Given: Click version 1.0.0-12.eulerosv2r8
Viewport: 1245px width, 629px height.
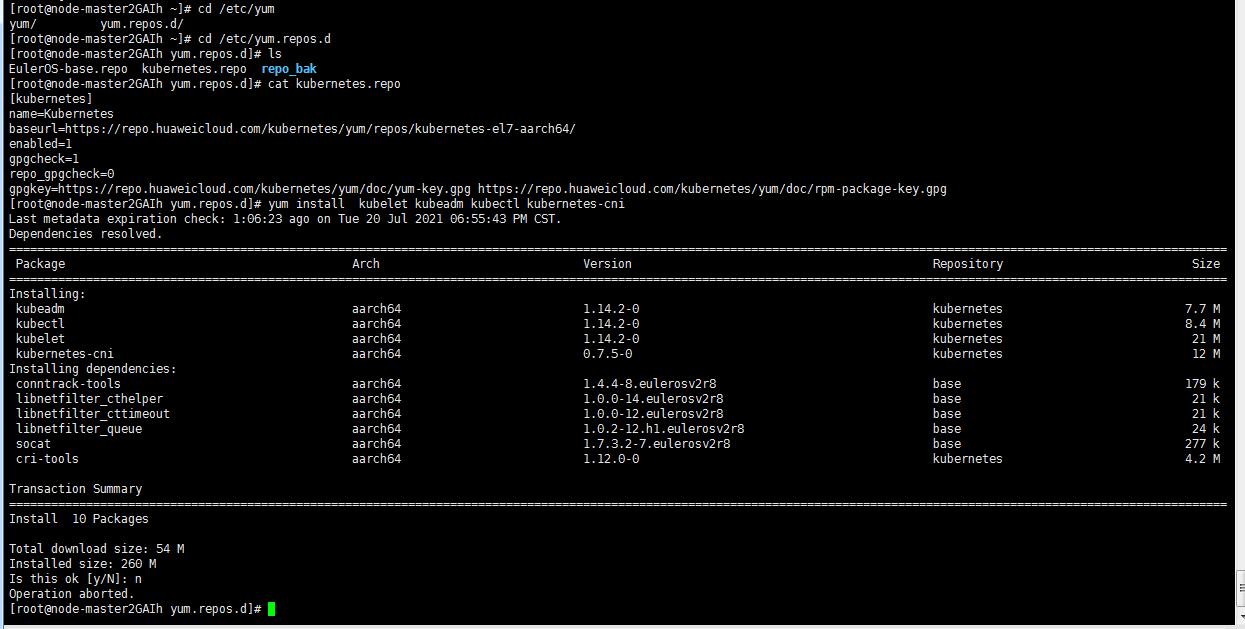Looking at the screenshot, I should tap(654, 414).
